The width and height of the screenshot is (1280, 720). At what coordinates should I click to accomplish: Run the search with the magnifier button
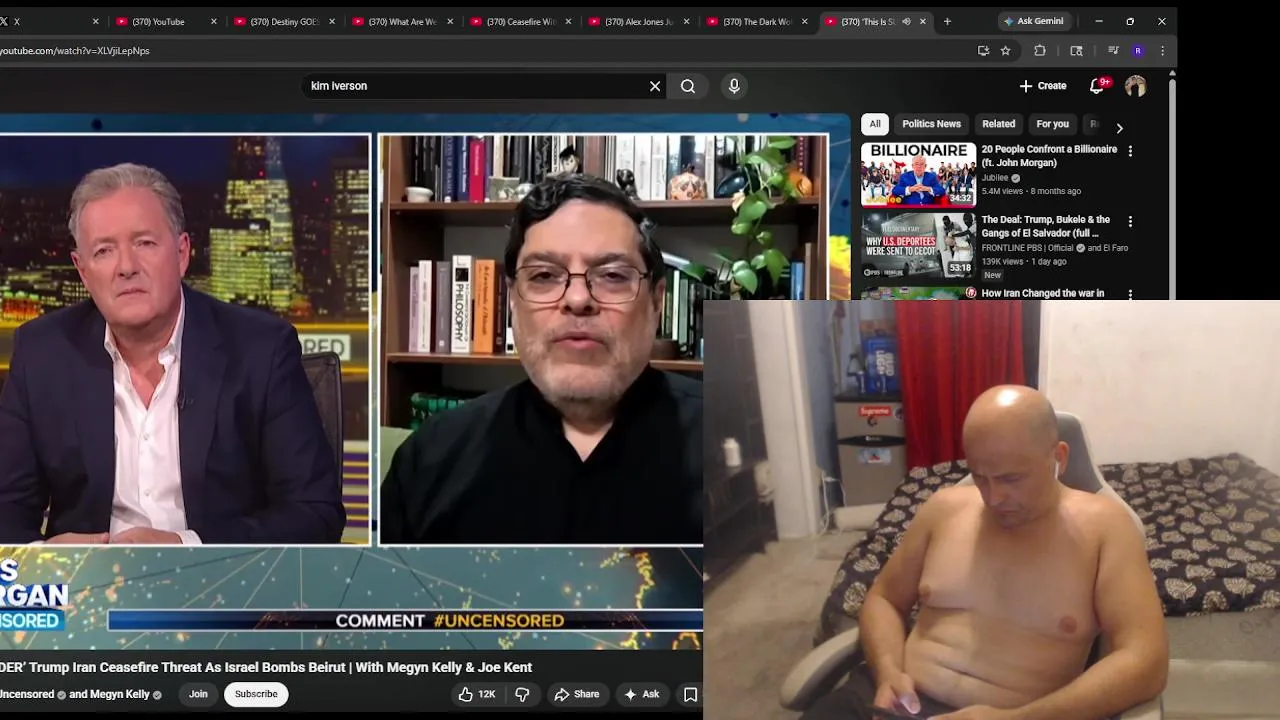(x=688, y=86)
